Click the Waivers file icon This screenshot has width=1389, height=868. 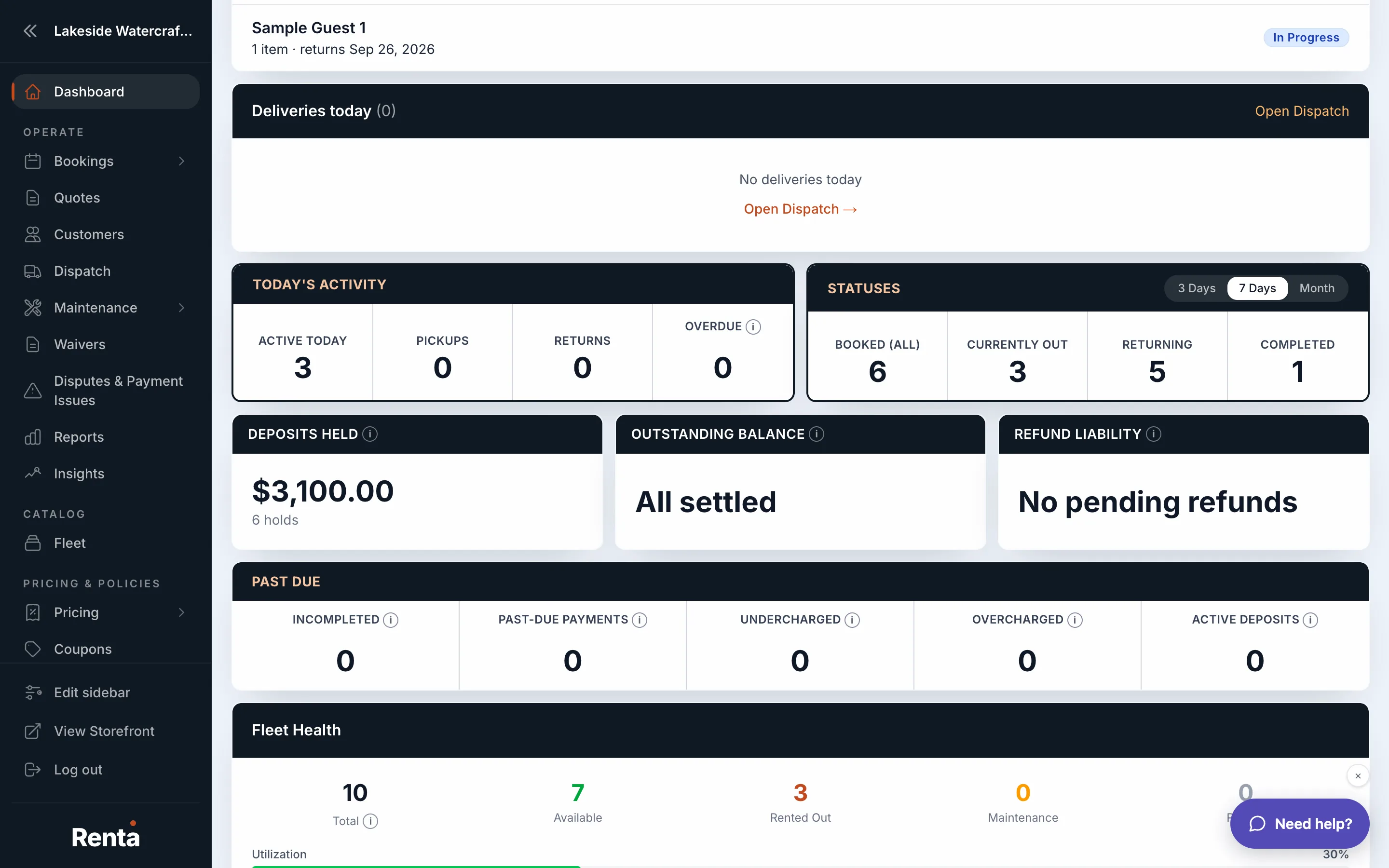click(x=33, y=344)
